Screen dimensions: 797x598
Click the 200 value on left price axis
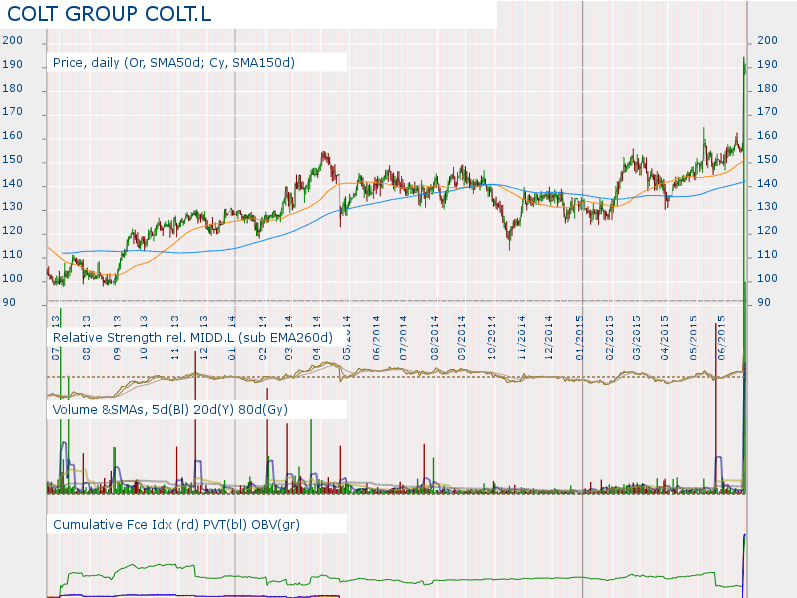[13, 40]
